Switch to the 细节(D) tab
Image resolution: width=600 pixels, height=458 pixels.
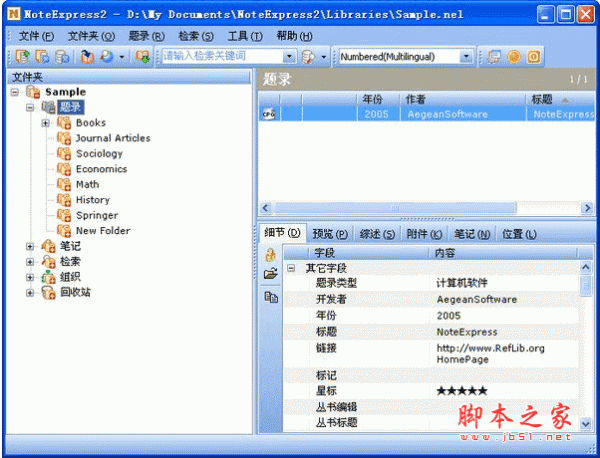click(x=282, y=233)
